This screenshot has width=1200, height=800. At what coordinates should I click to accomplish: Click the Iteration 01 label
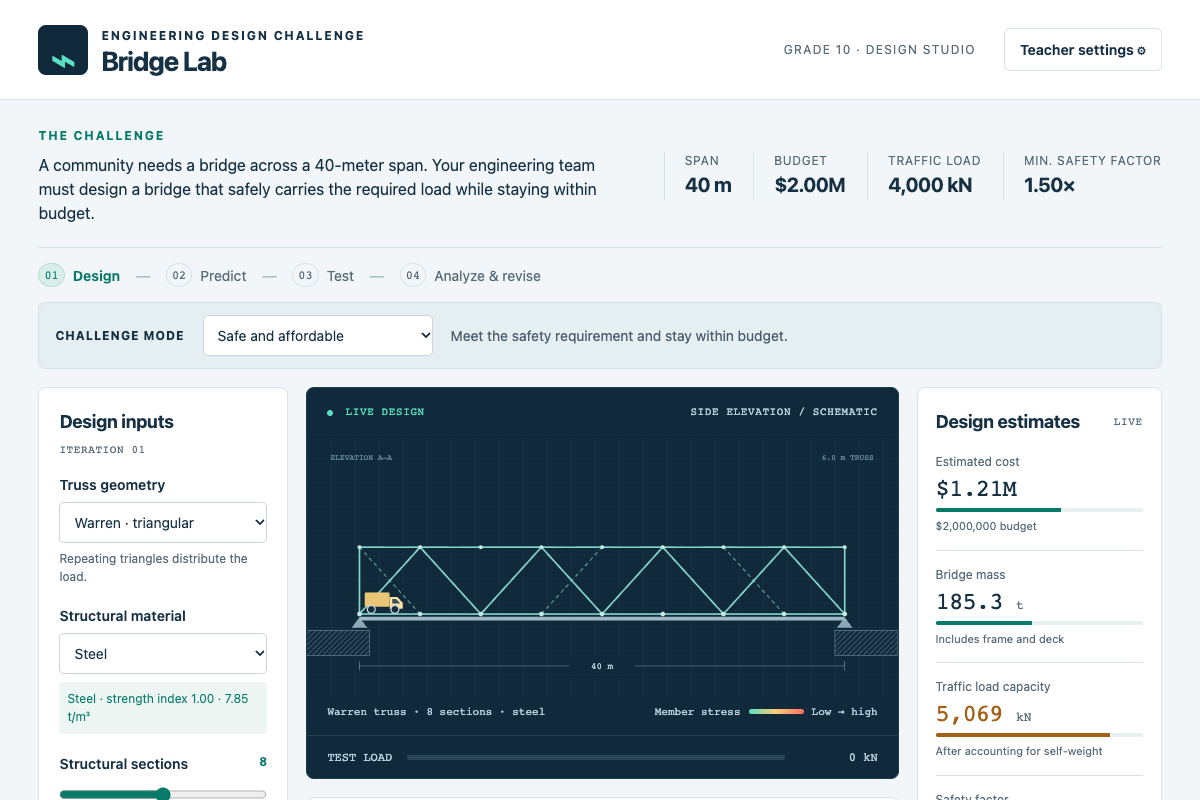click(101, 450)
